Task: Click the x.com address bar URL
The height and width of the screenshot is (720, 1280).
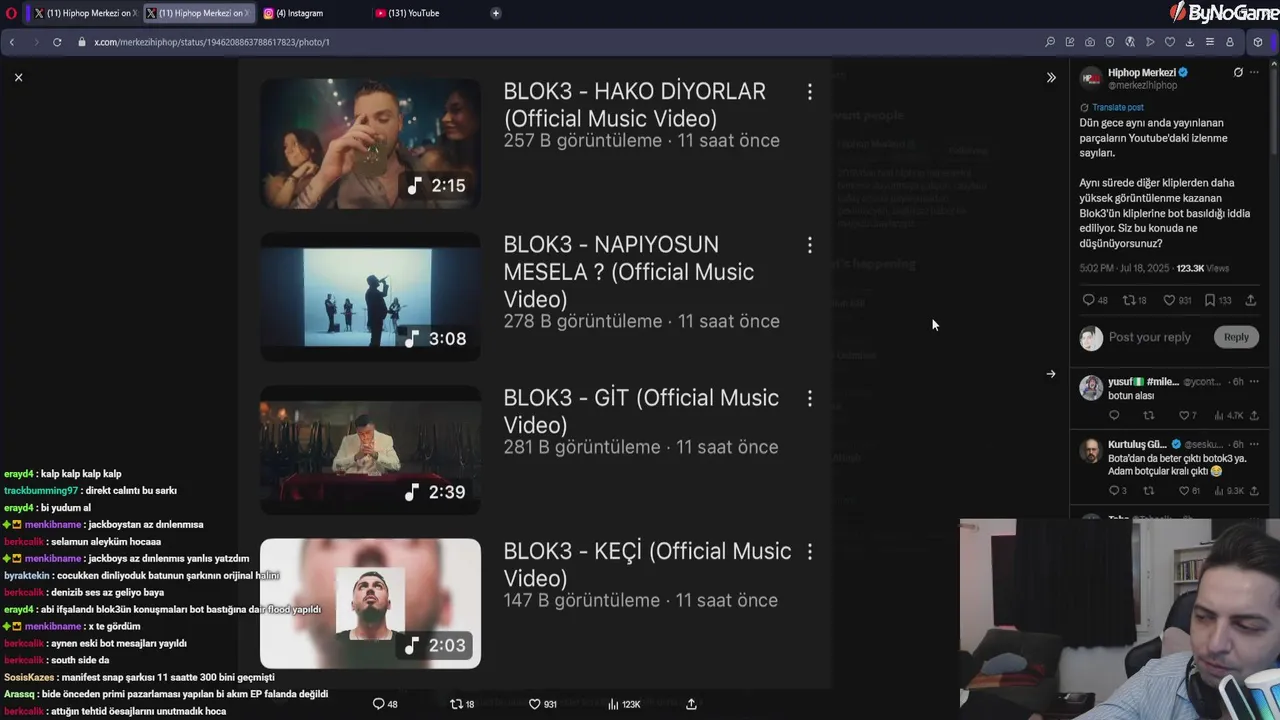Action: pyautogui.click(x=212, y=42)
